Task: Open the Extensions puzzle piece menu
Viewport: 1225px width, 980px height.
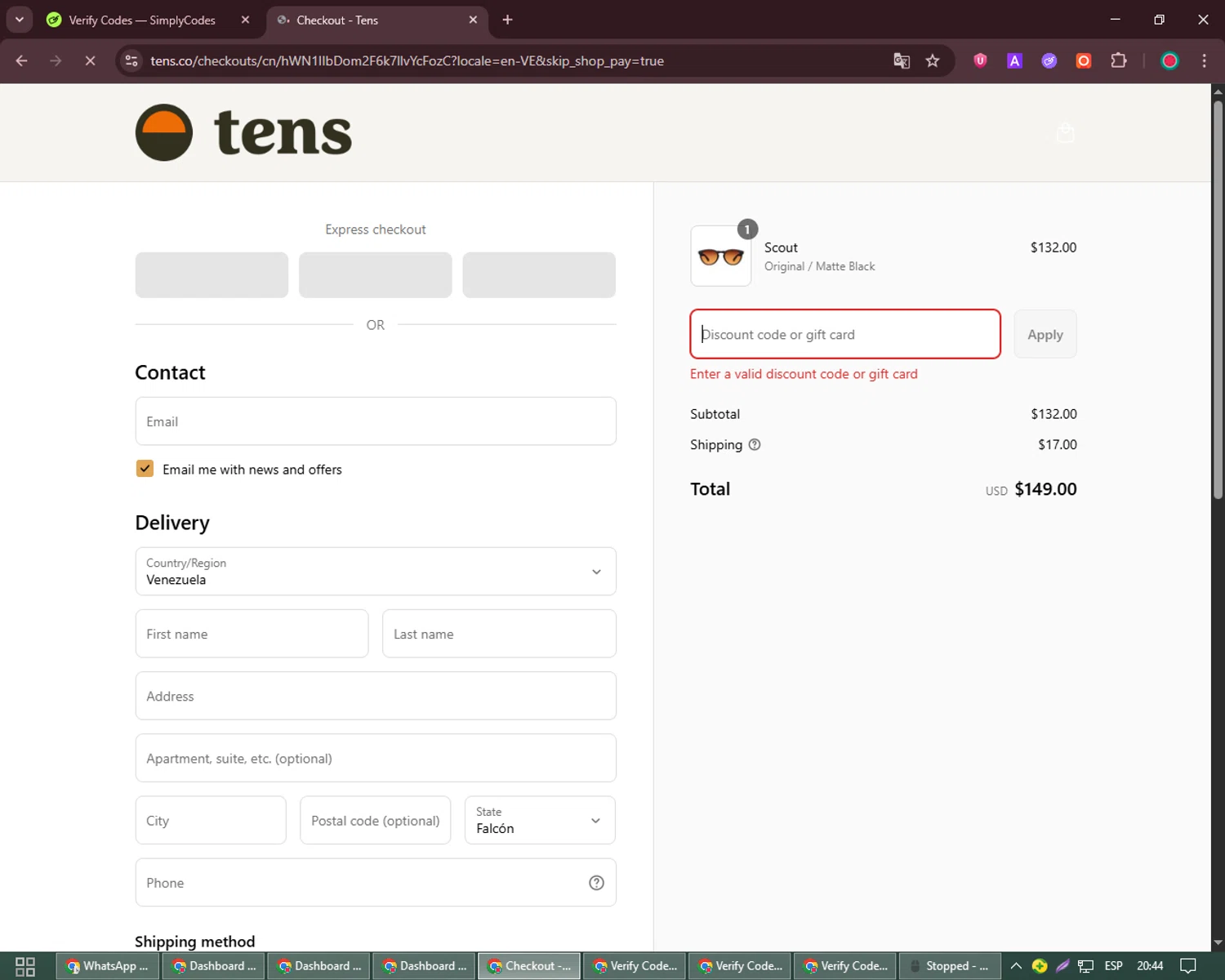Action: (1119, 60)
